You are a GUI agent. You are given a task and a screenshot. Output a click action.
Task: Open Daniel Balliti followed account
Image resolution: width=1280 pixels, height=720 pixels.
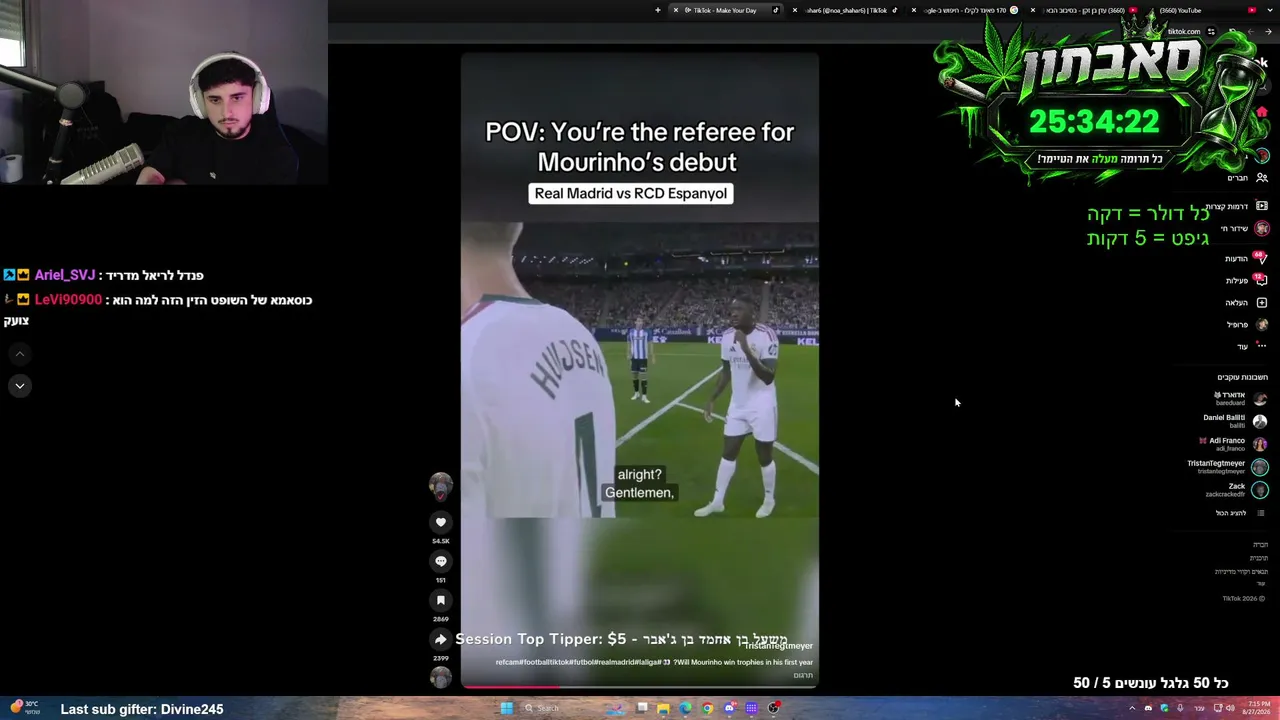1235,421
